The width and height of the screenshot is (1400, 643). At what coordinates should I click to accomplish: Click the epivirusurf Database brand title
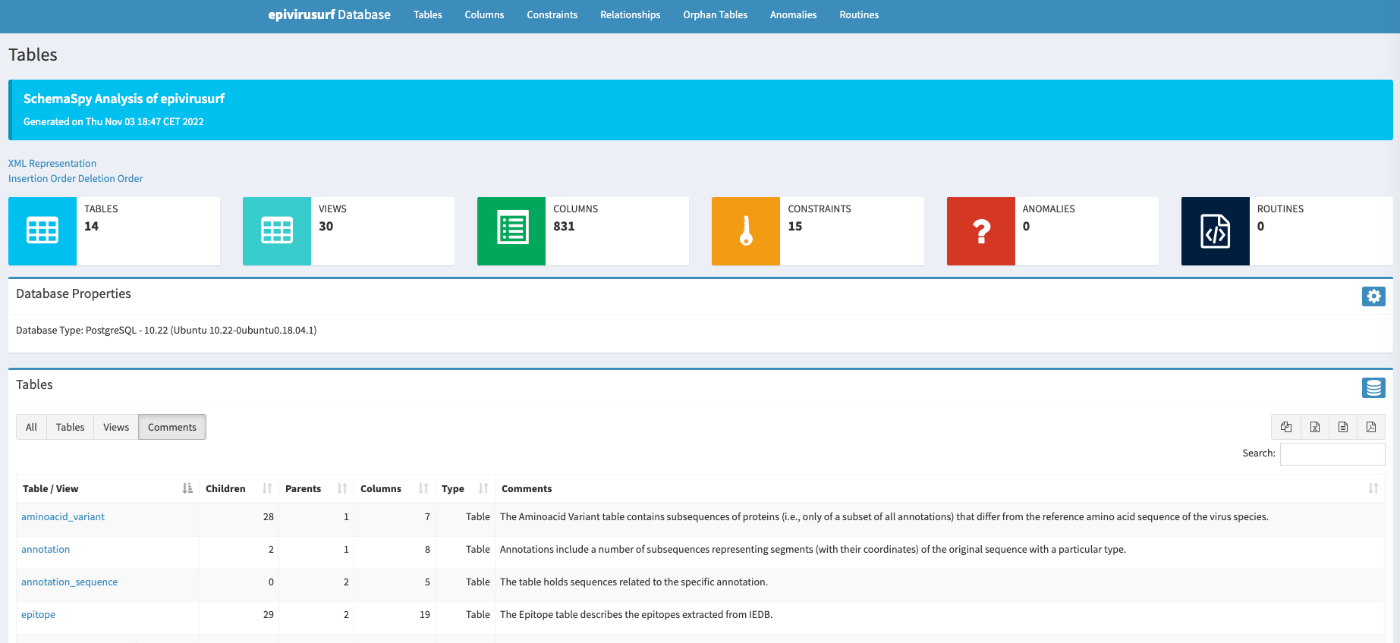329,15
